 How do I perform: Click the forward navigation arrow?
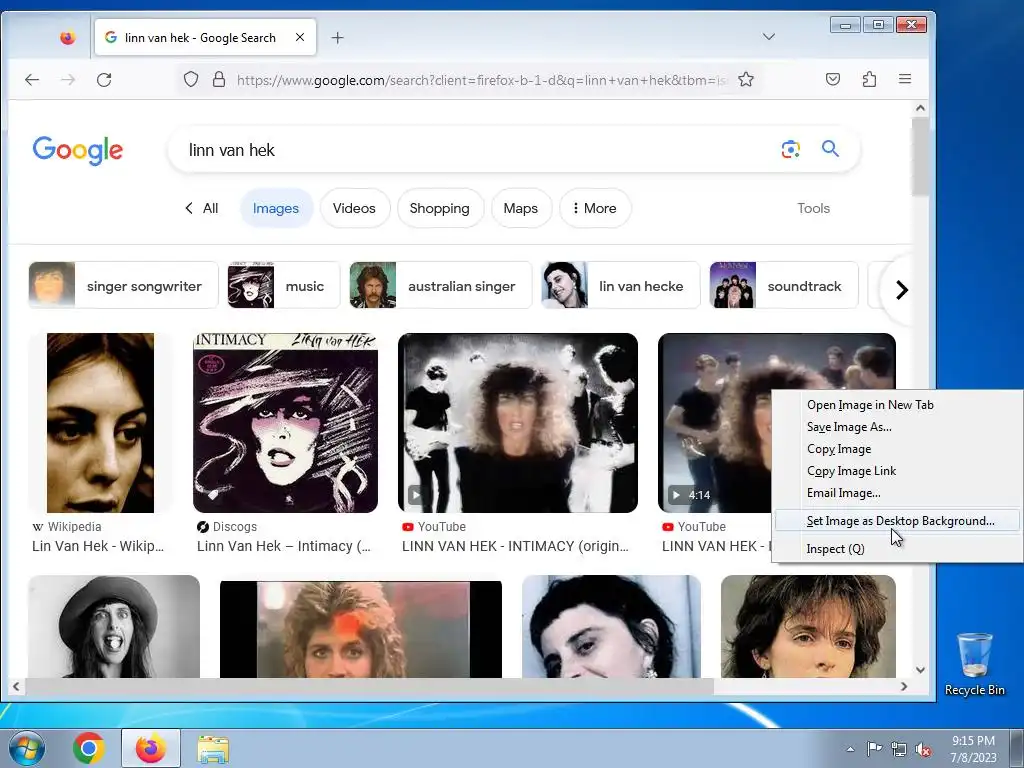pos(68,80)
